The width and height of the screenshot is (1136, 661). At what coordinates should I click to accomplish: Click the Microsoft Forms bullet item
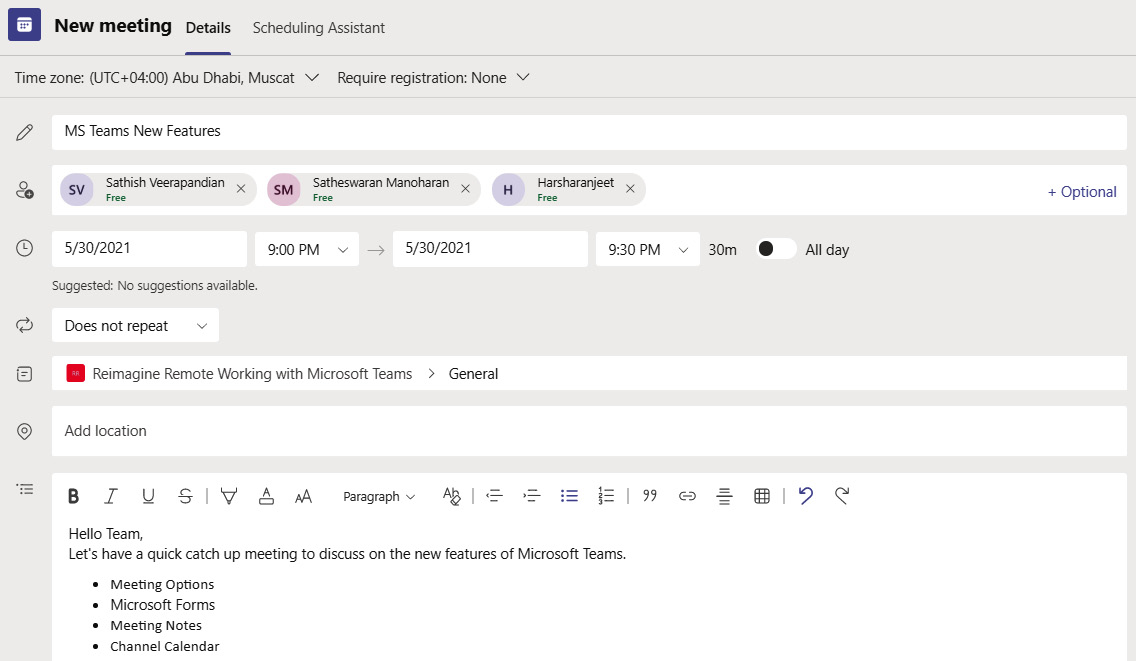point(162,604)
